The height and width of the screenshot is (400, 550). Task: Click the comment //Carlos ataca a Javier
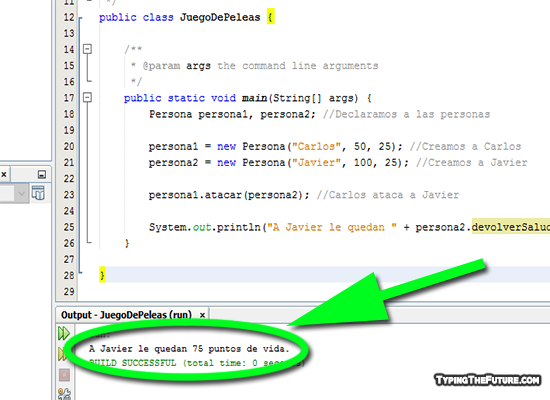[x=388, y=195]
